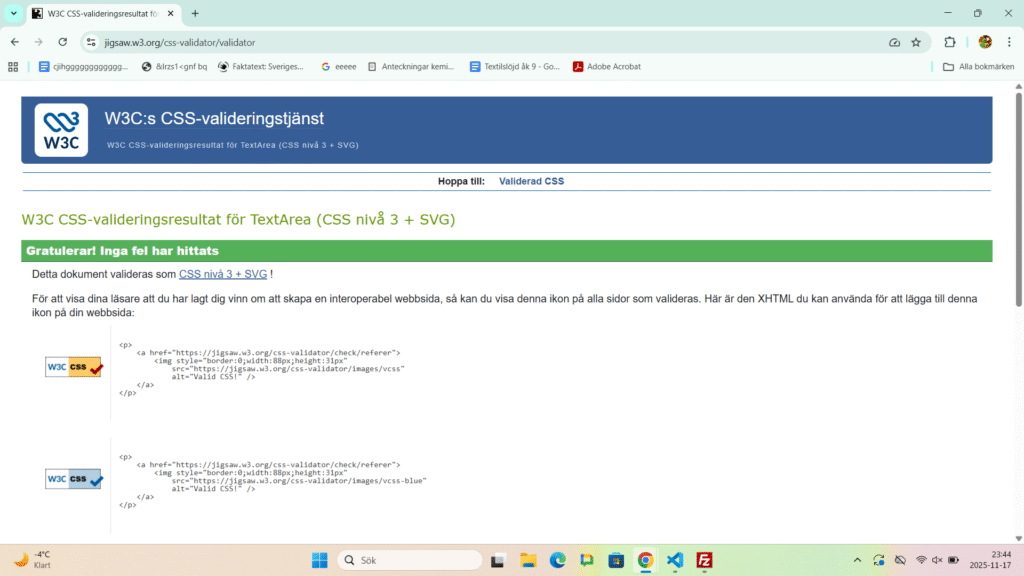
Task: Open a new browser tab
Action: tap(195, 13)
